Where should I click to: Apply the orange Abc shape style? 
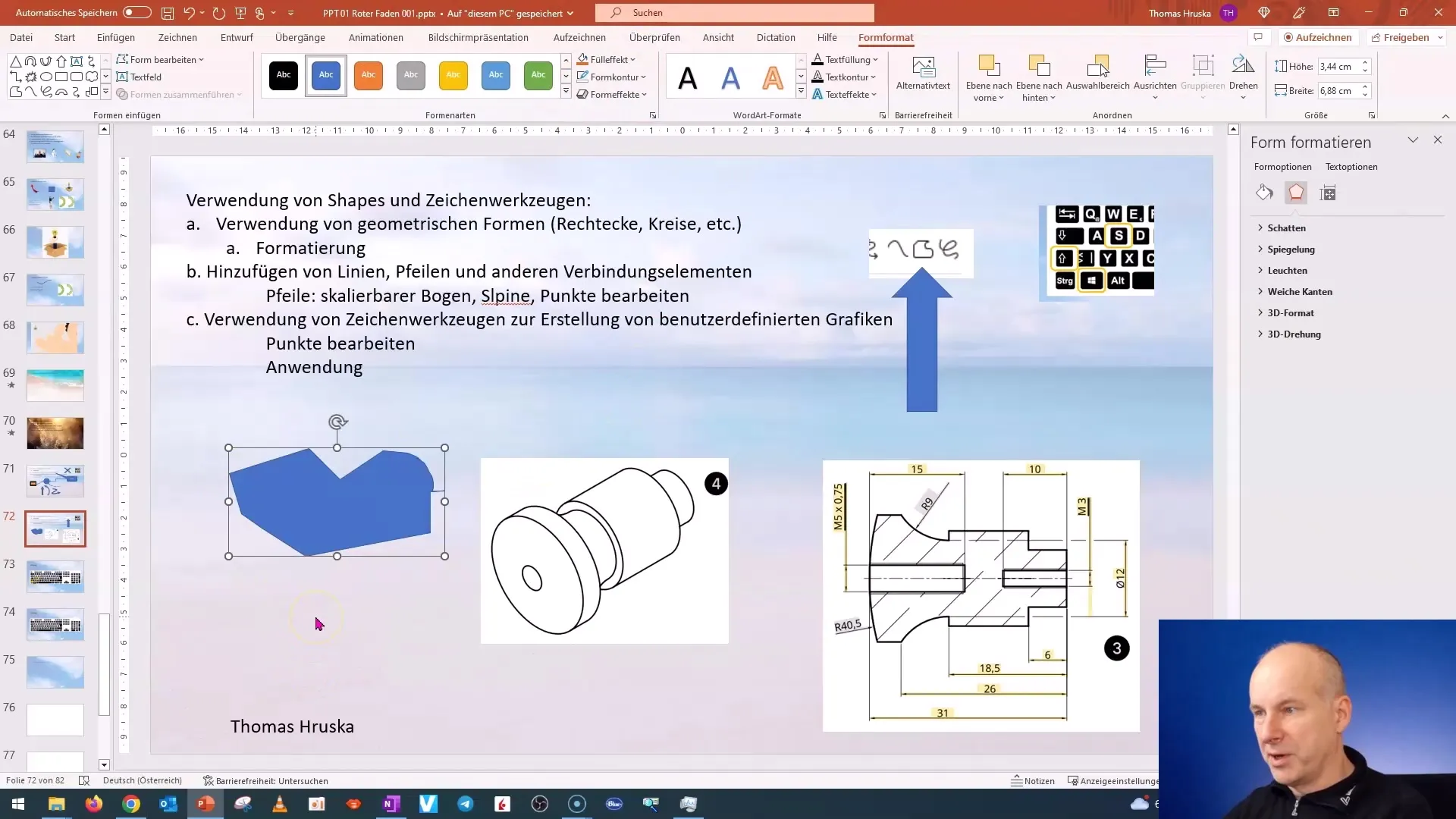[369, 75]
